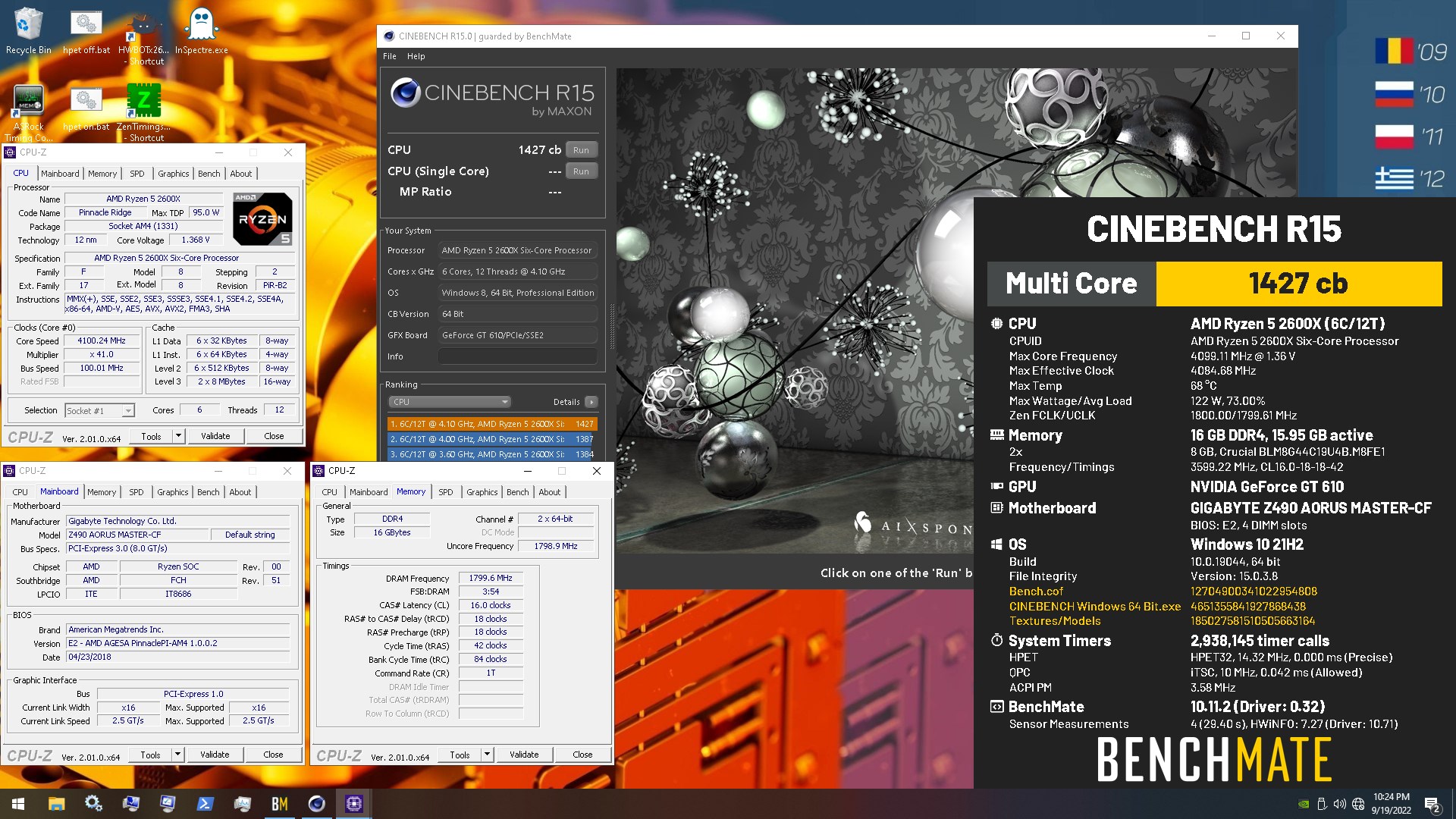
Task: Open the Socket #1 selection dropdown
Action: click(99, 410)
